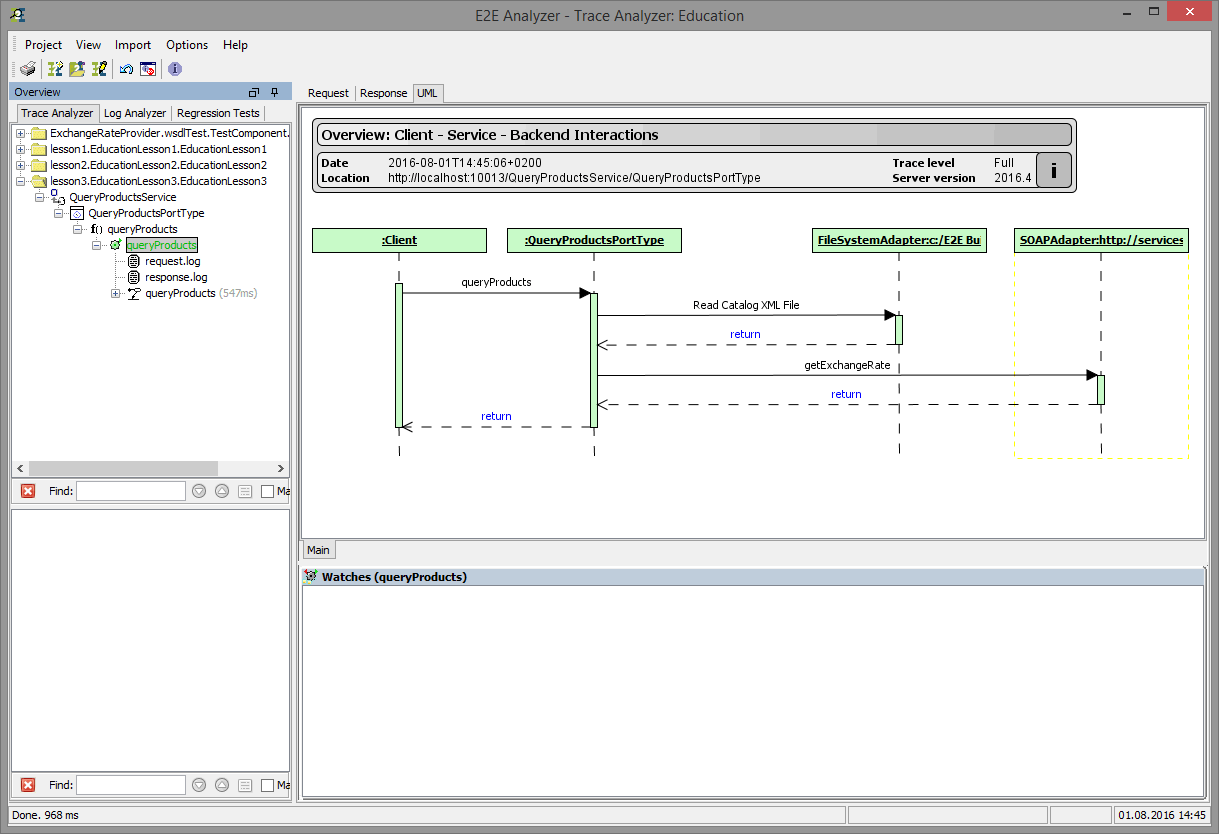Collapse the QueryProductsService node
Image resolution: width=1219 pixels, height=834 pixels.
click(x=42, y=196)
